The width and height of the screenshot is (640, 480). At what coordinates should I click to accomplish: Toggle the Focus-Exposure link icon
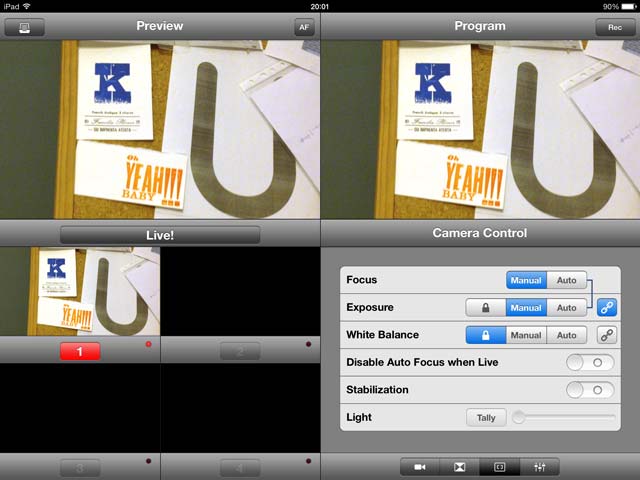click(x=606, y=308)
